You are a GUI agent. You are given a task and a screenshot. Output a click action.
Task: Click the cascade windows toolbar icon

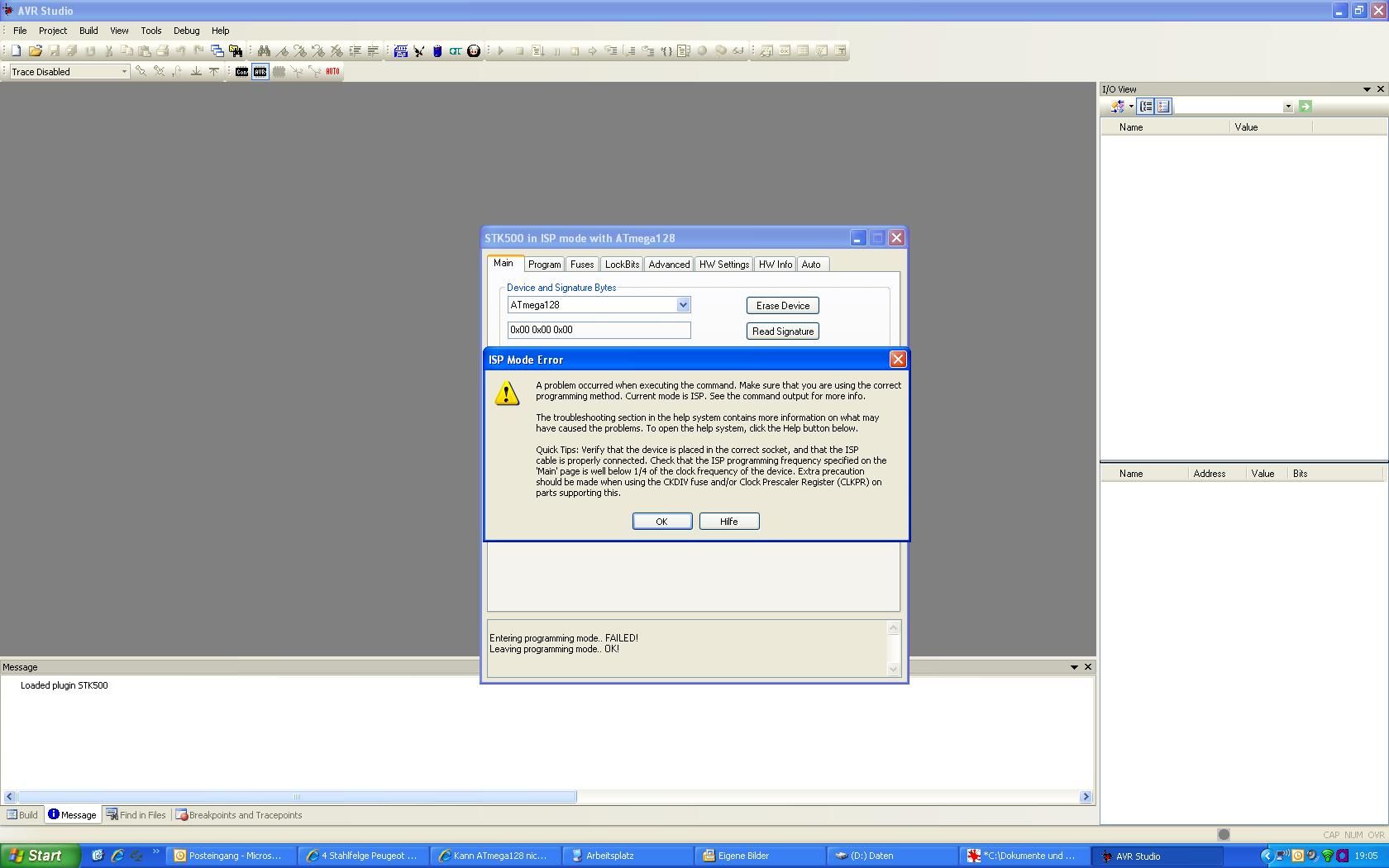[217, 50]
